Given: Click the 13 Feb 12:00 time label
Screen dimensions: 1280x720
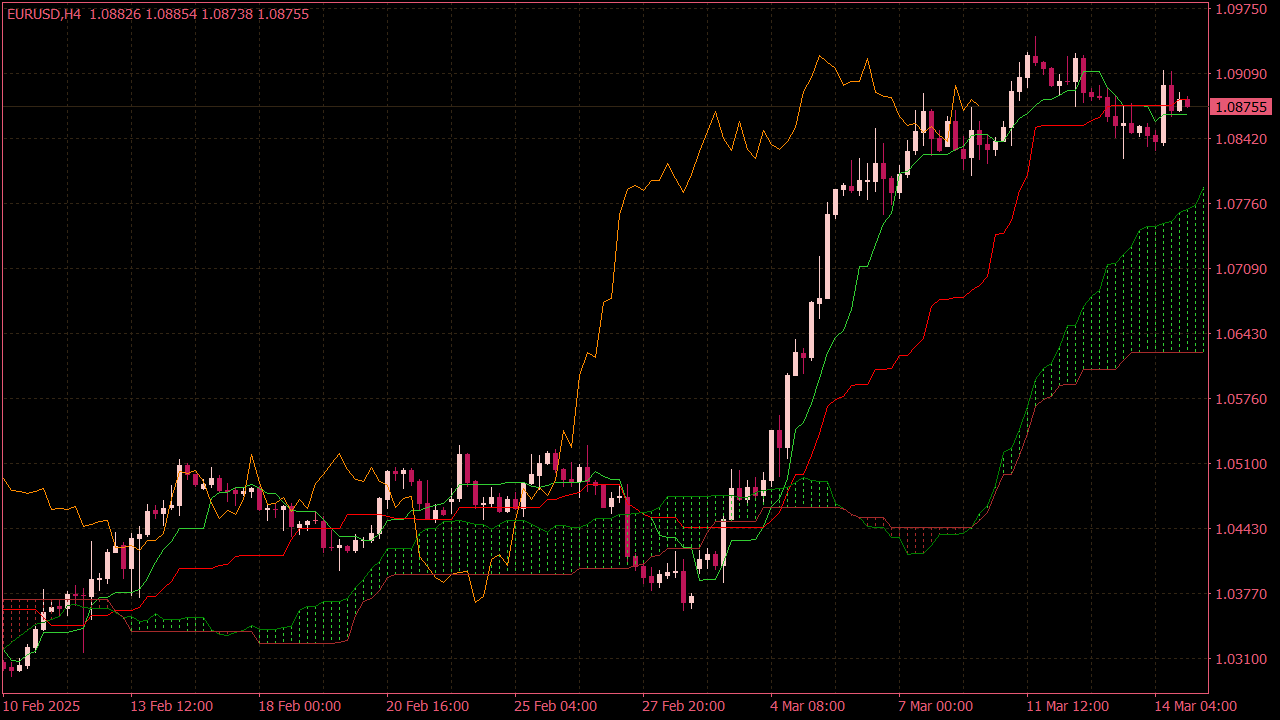Looking at the screenshot, I should pos(171,706).
